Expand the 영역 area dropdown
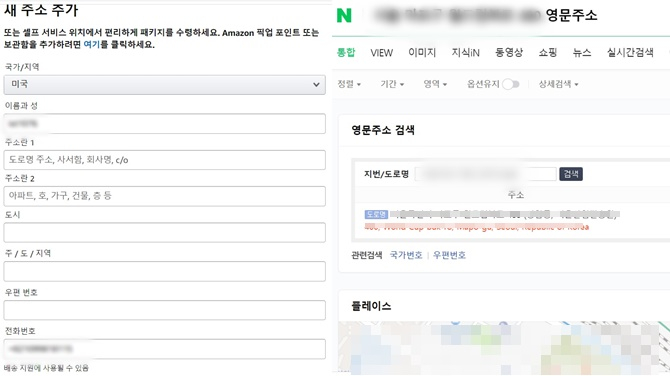Viewport: 670px width, 376px height. (x=435, y=84)
